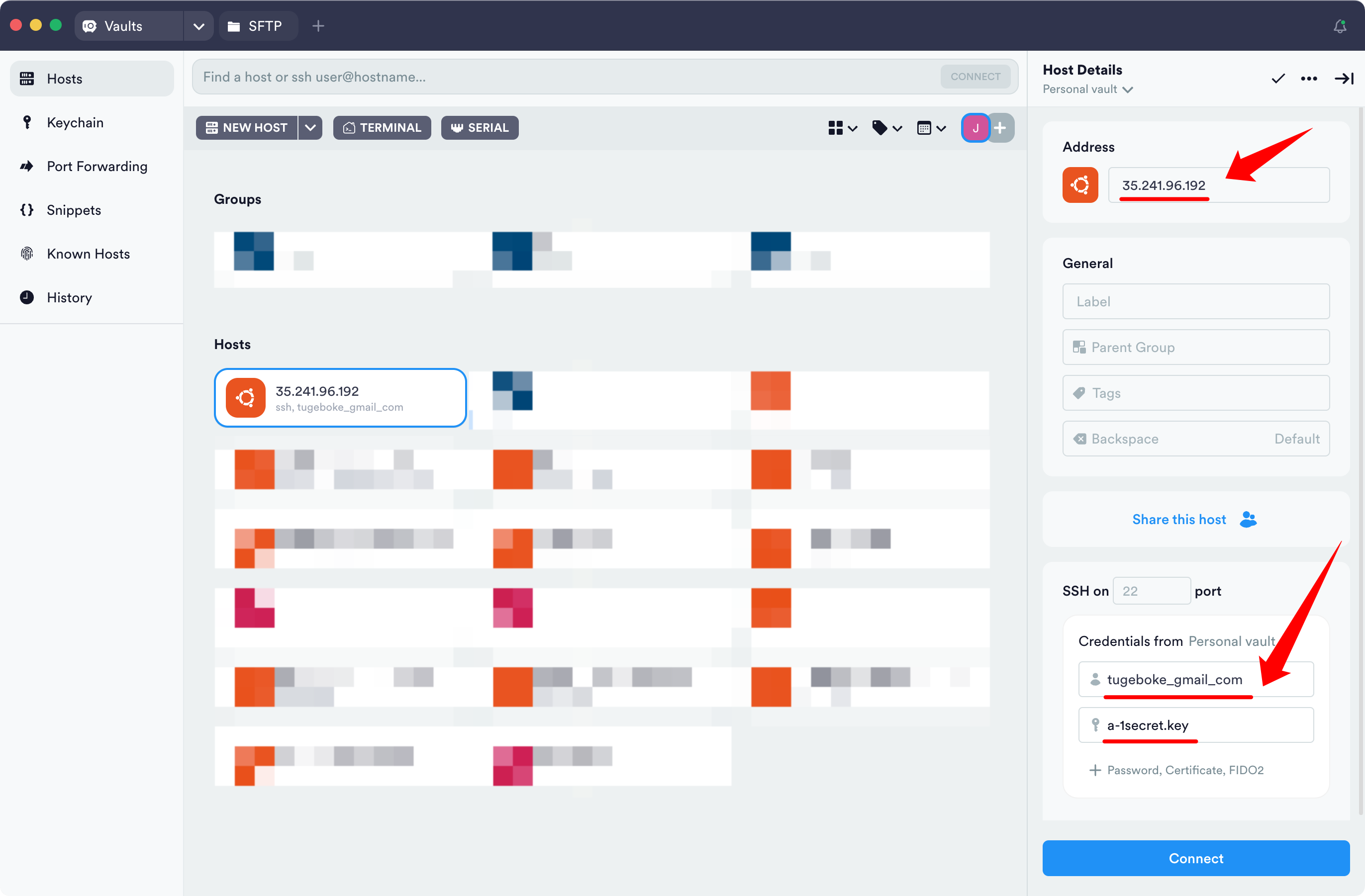
Task: Set the Parent Group field
Action: [1196, 348]
